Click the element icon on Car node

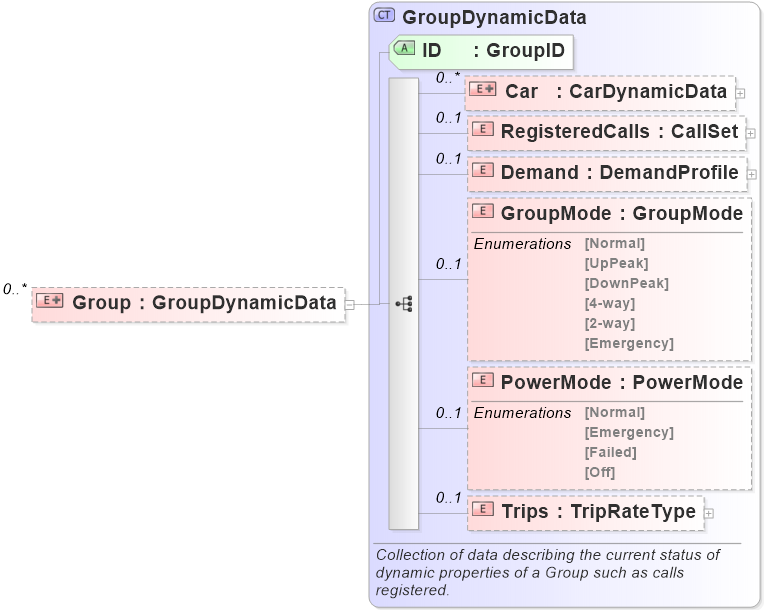(484, 92)
